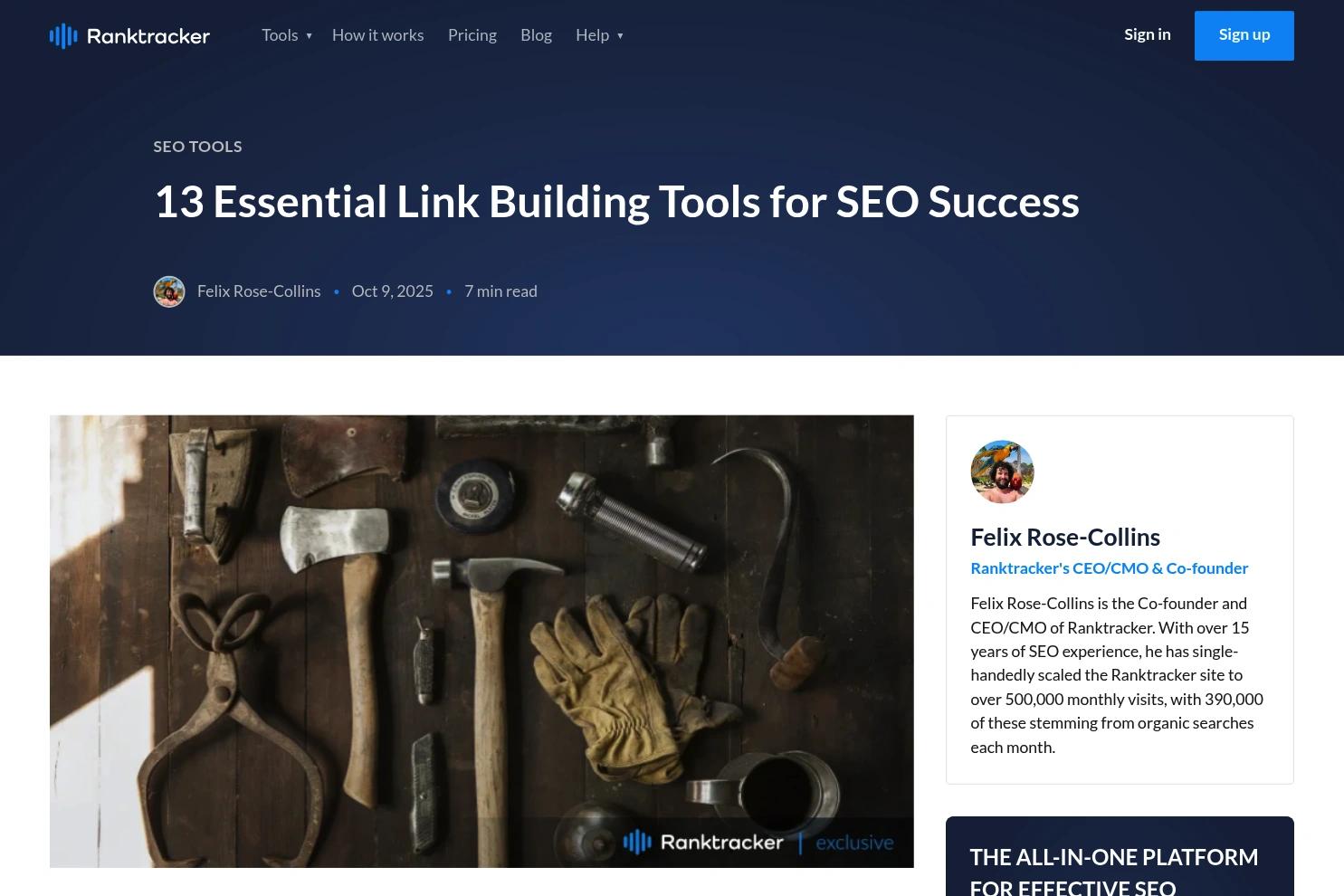
Task: Click the Ranktracker exclusive watermark on image
Action: pyautogui.click(x=758, y=843)
